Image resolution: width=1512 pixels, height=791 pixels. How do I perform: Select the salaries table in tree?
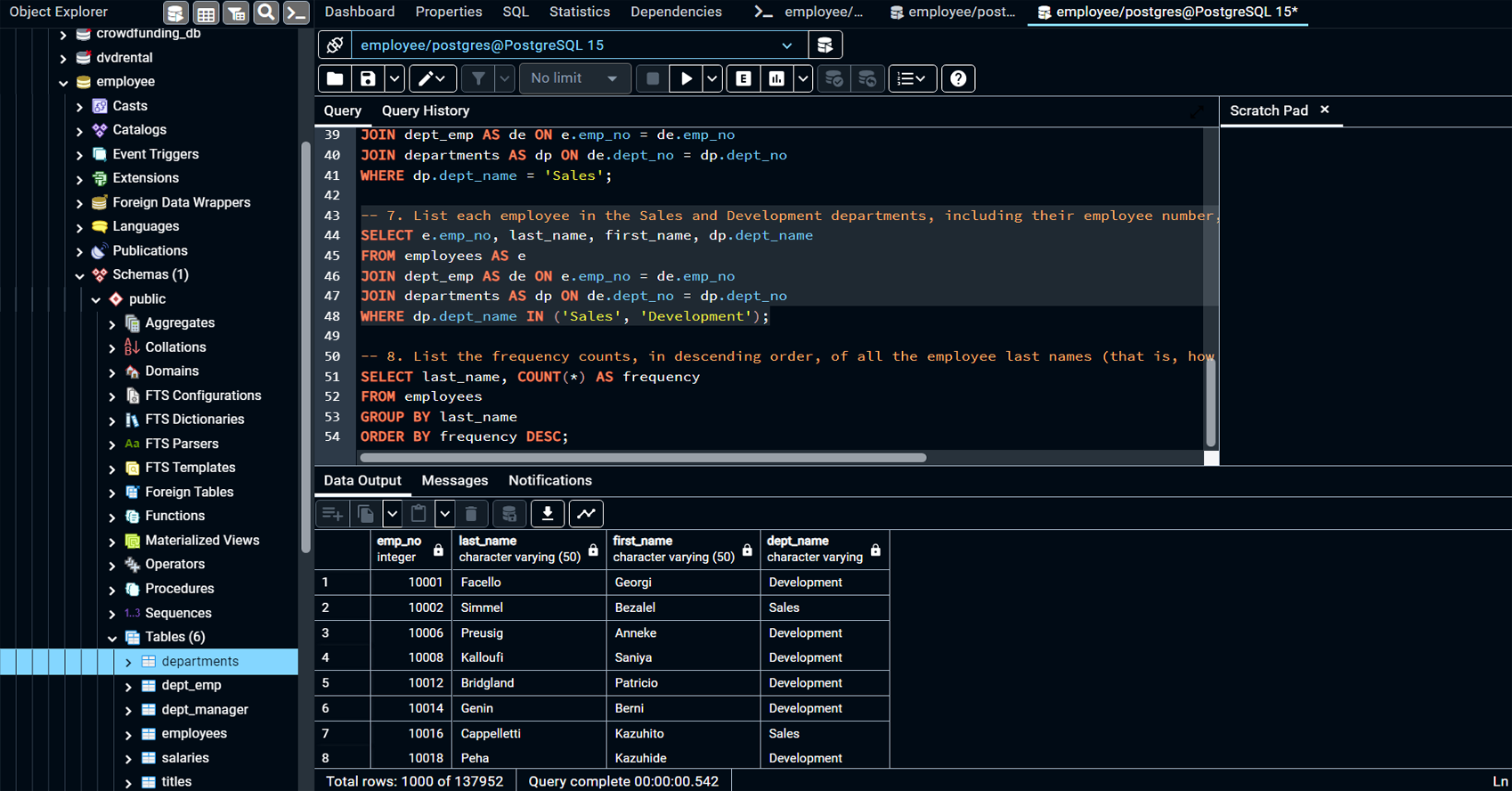[185, 758]
